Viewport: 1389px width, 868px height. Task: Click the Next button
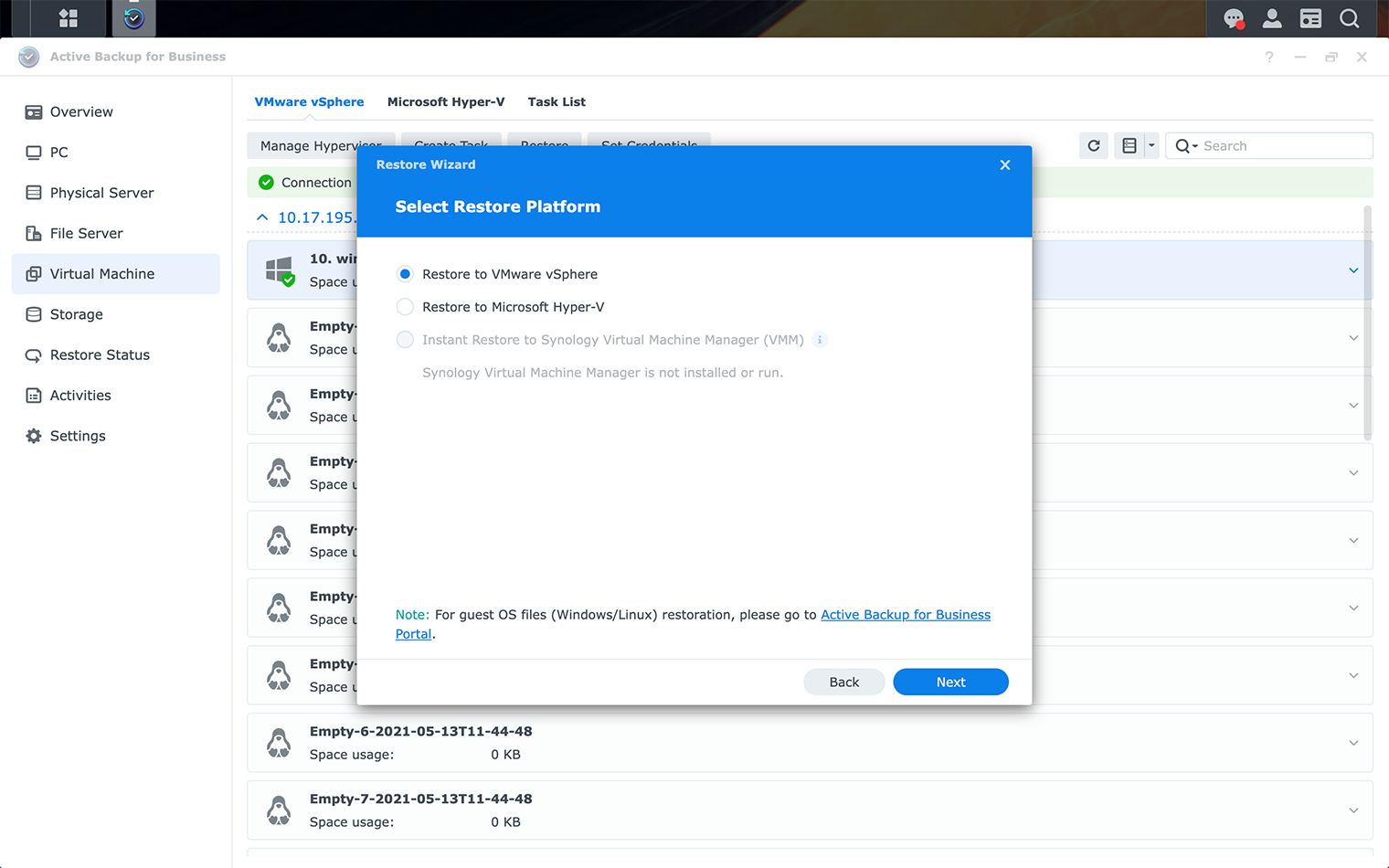pyautogui.click(x=950, y=683)
